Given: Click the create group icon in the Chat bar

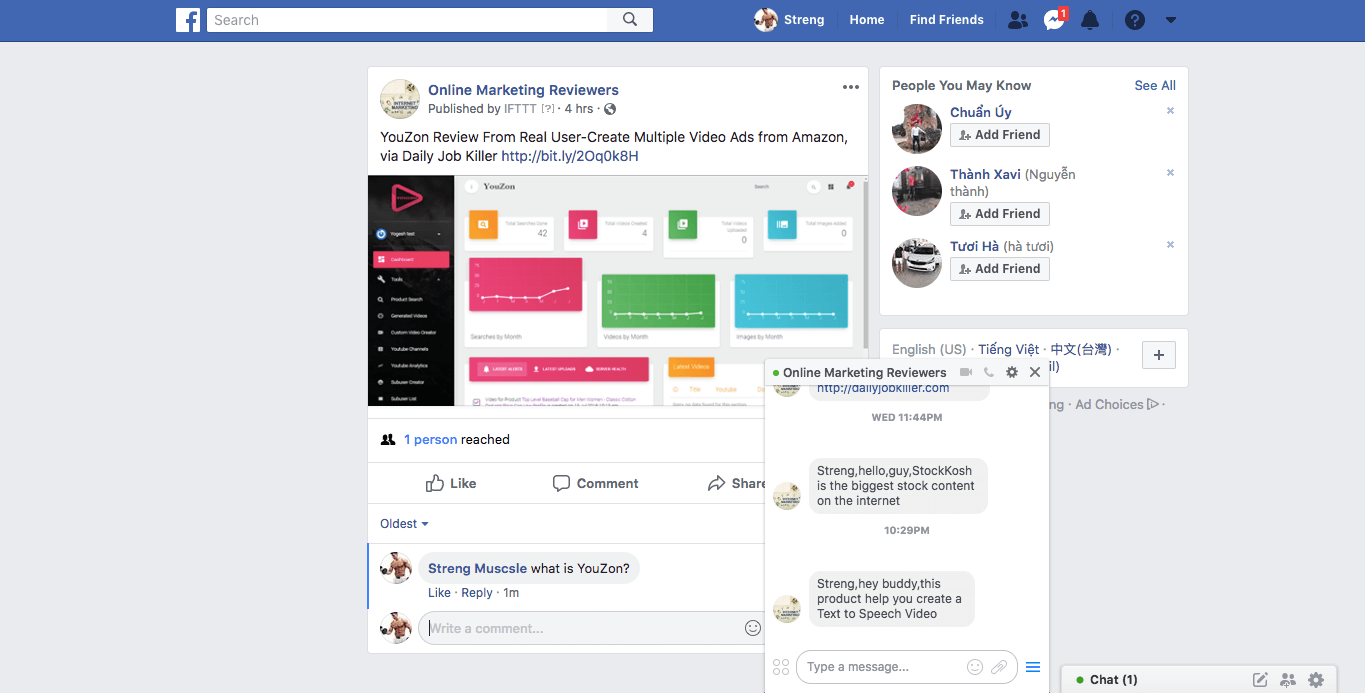Looking at the screenshot, I should point(1288,680).
